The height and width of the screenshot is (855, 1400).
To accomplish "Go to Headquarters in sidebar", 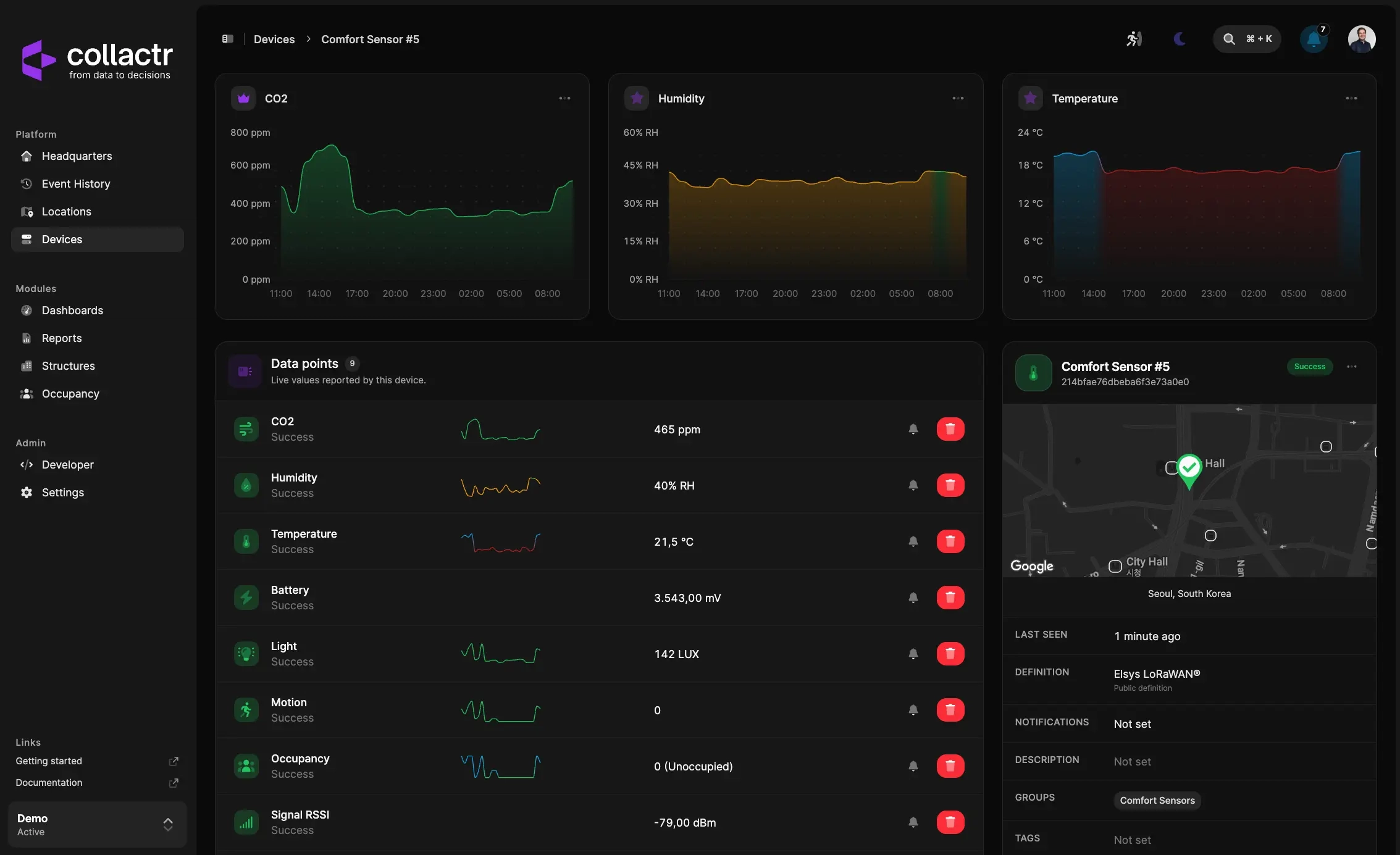I will [x=98, y=156].
